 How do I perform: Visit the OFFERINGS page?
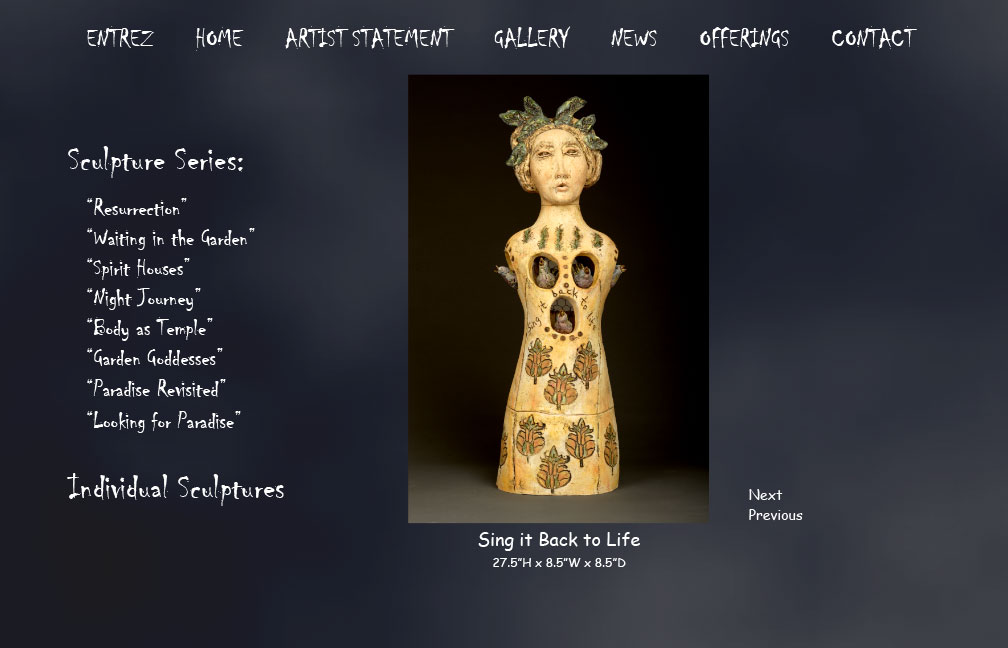tap(744, 38)
